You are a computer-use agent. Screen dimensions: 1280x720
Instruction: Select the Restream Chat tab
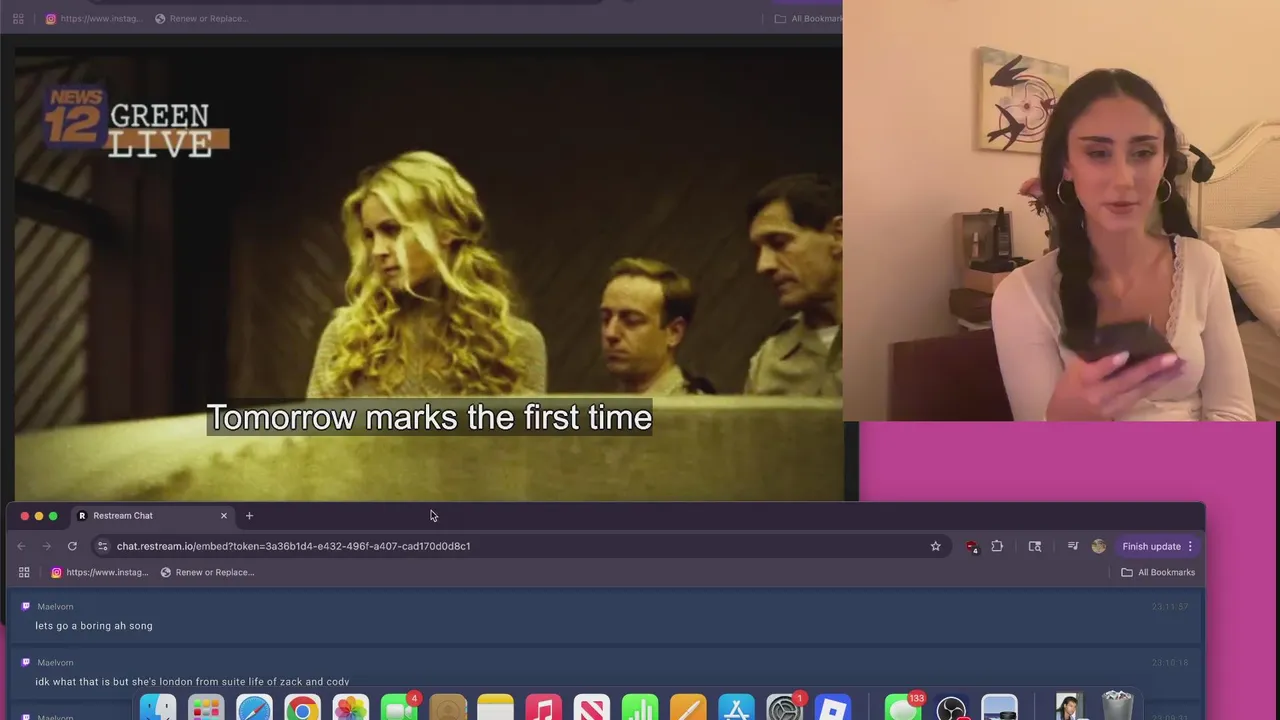point(150,516)
